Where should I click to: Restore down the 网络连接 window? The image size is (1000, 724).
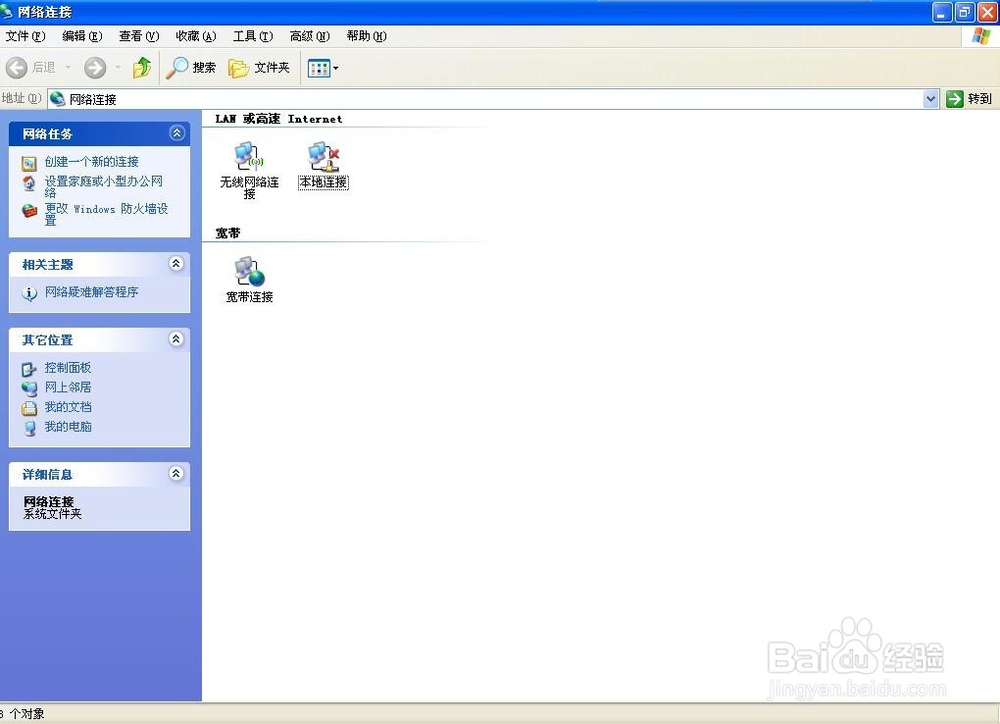pos(965,12)
